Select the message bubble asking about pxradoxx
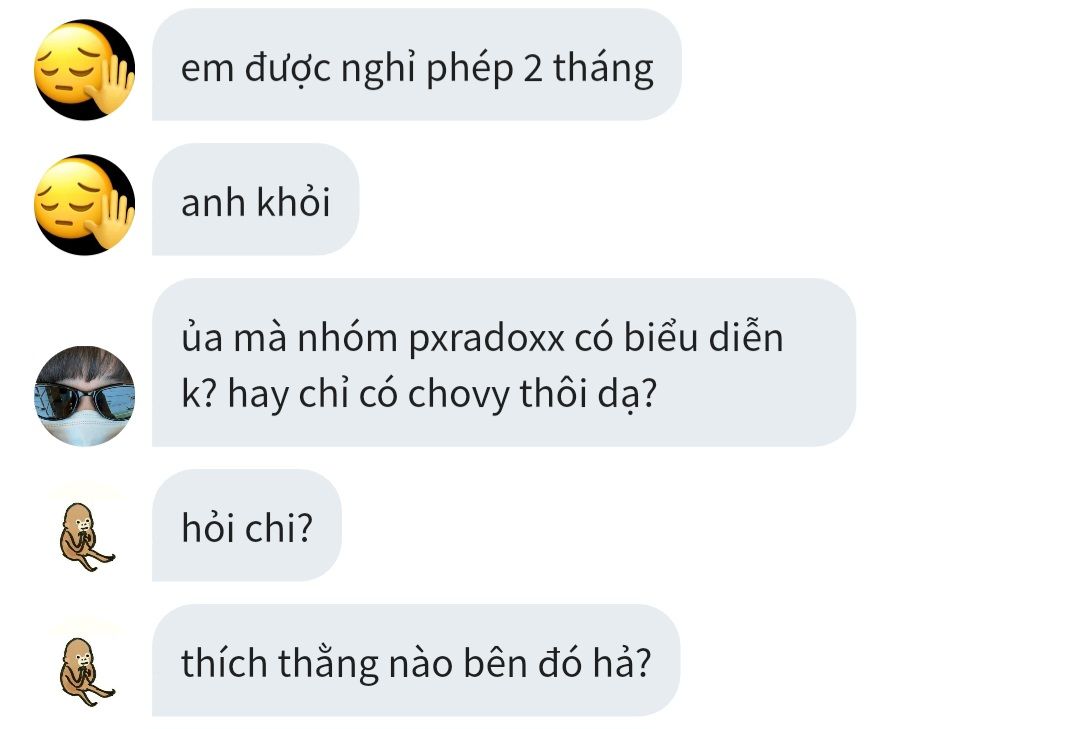 (x=503, y=362)
